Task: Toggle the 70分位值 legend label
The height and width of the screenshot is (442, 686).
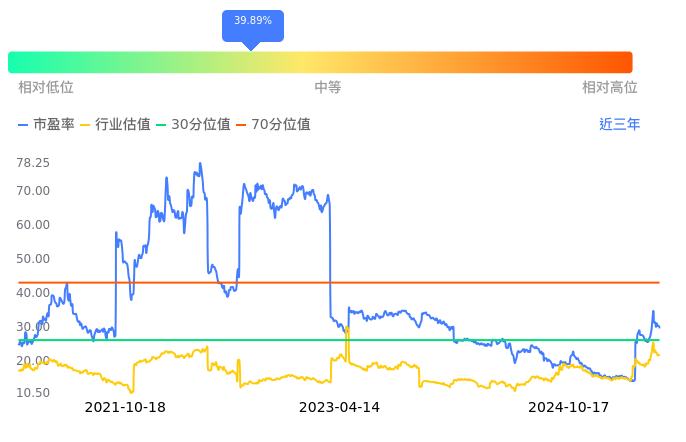Action: [281, 125]
